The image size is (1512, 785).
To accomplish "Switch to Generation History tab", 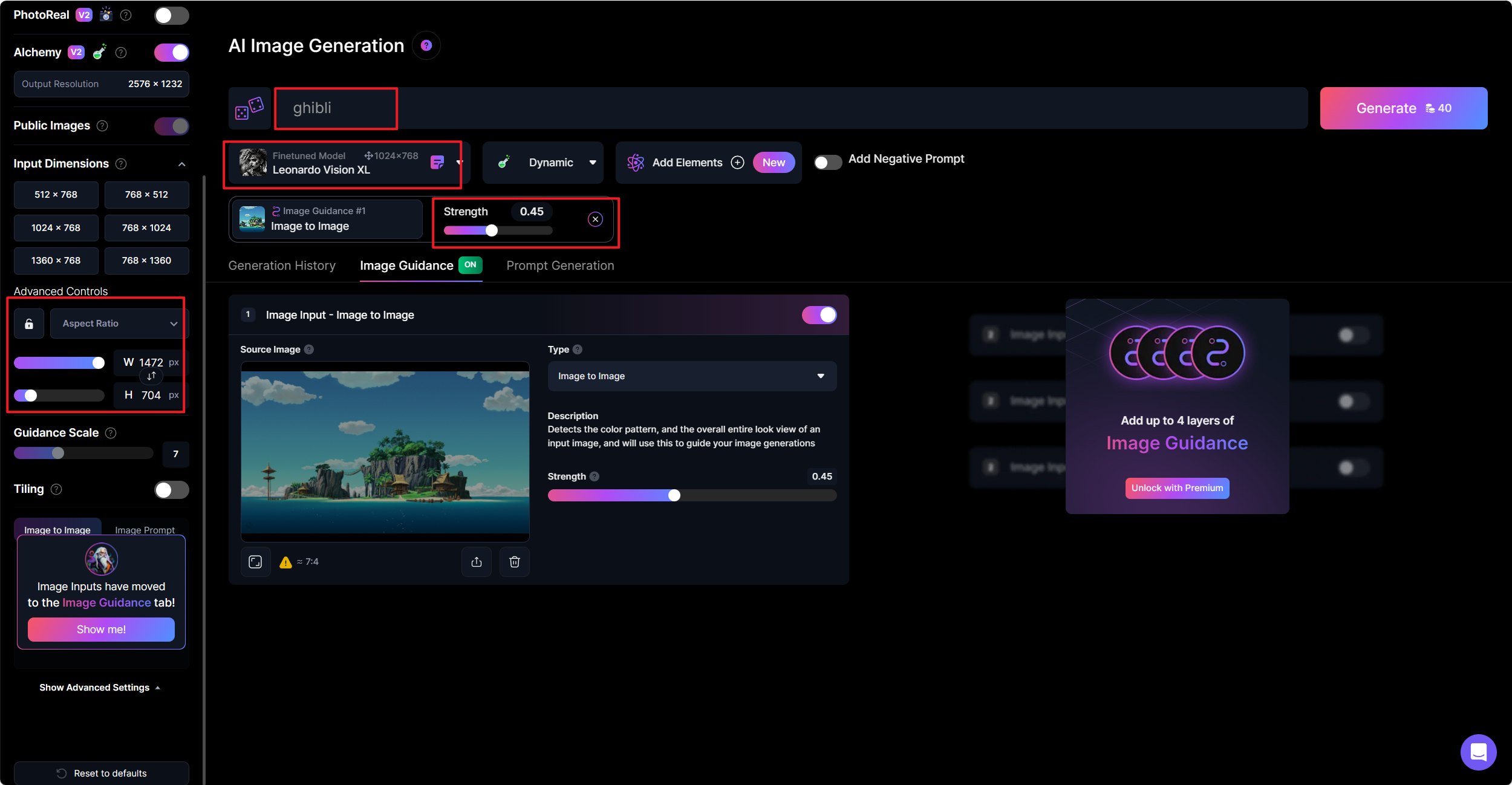I will [282, 266].
